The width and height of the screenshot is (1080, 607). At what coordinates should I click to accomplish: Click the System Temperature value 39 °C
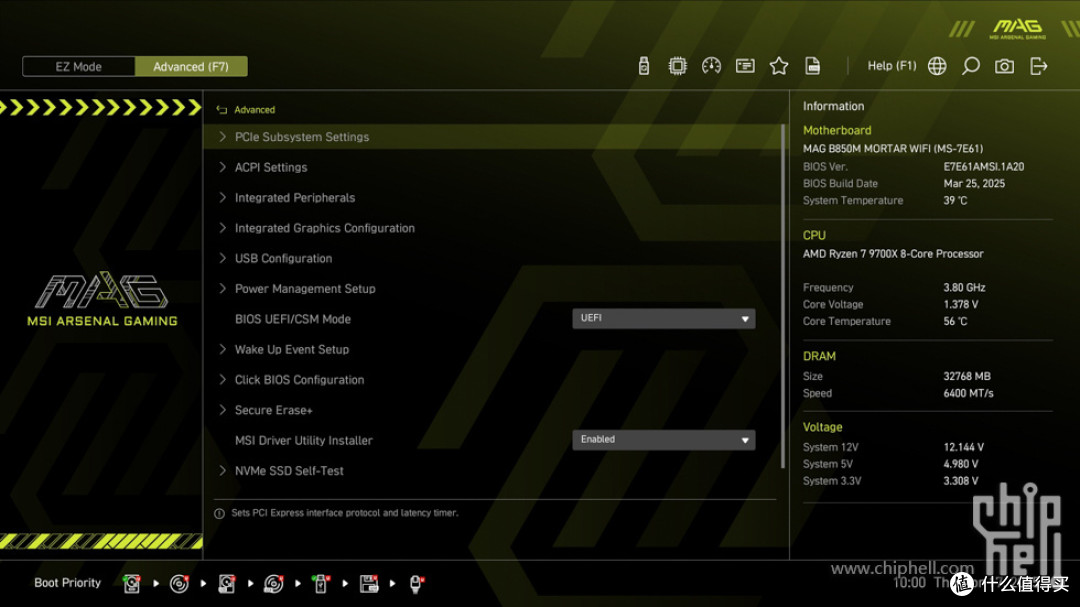point(955,200)
